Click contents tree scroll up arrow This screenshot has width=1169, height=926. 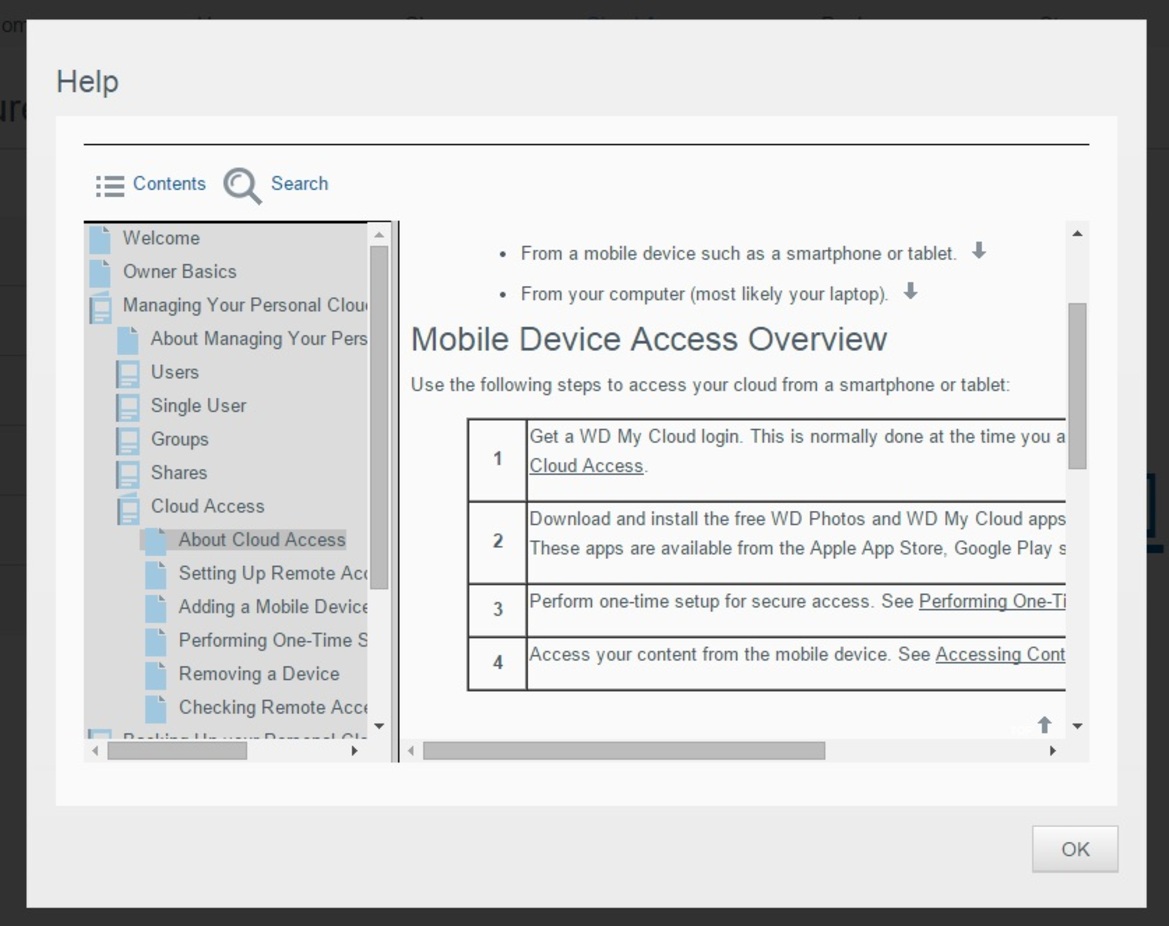tap(379, 235)
